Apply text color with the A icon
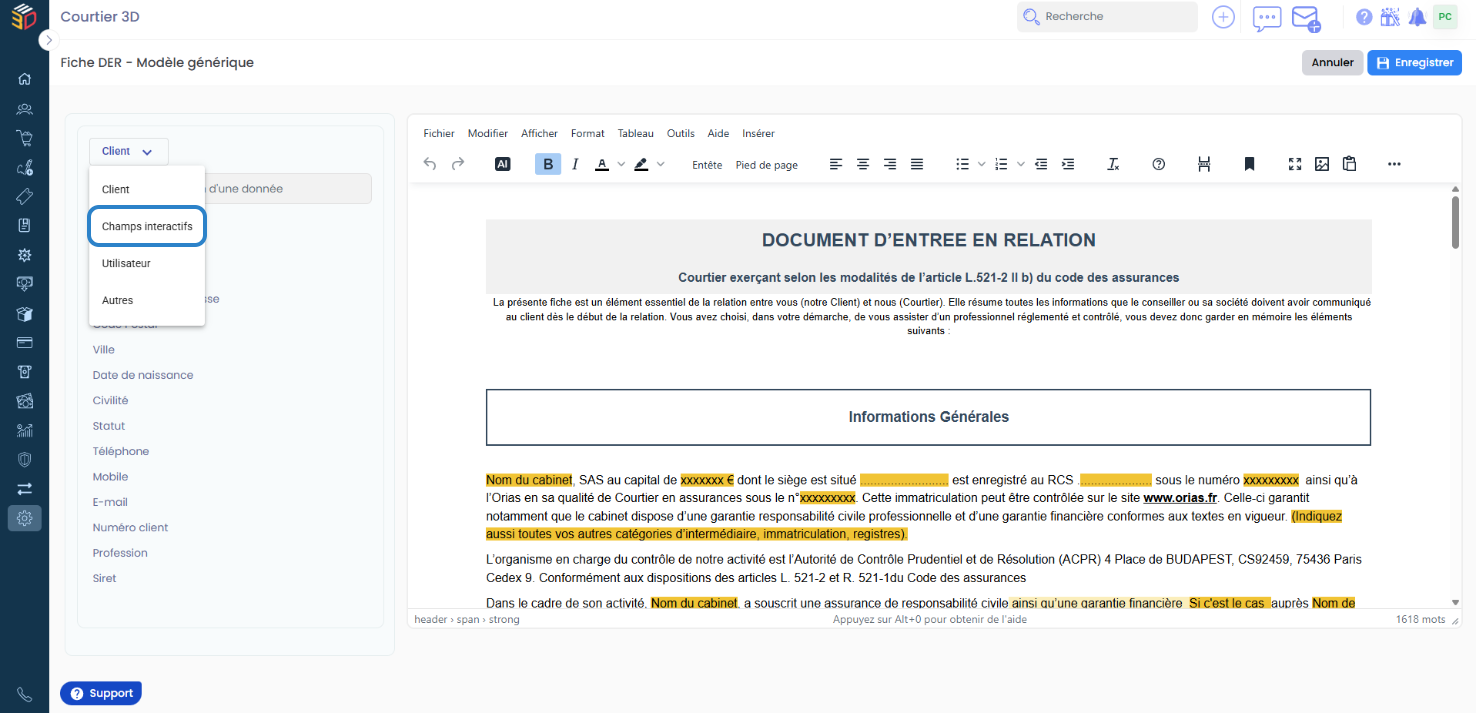The width and height of the screenshot is (1476, 713). pyautogui.click(x=602, y=164)
